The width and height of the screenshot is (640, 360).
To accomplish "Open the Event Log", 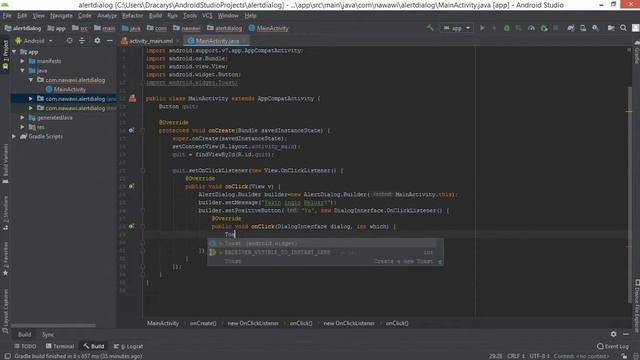I will pyautogui.click(x=613, y=346).
